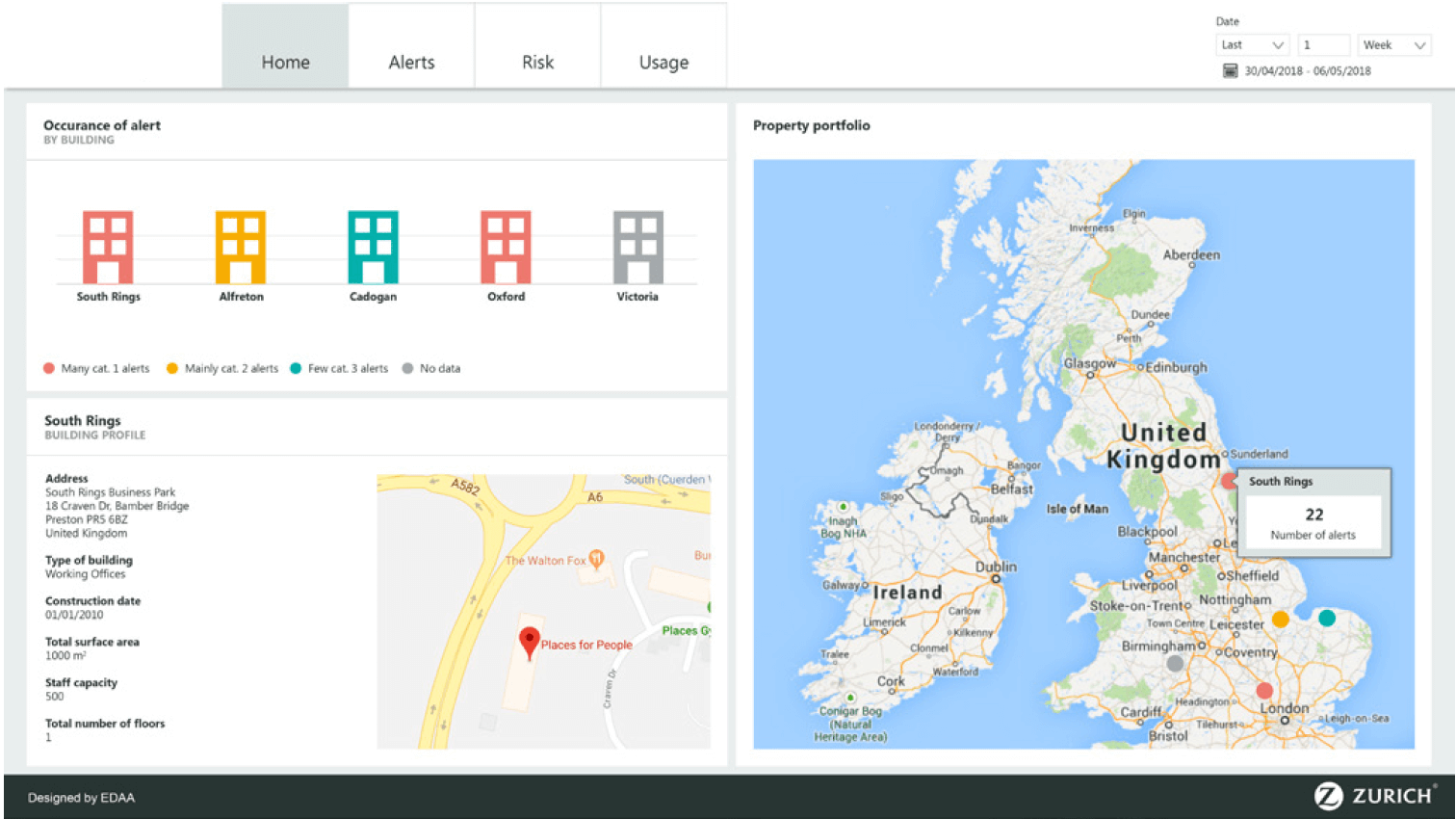
Task: Click the orange marker on UK map
Action: coord(1280,619)
